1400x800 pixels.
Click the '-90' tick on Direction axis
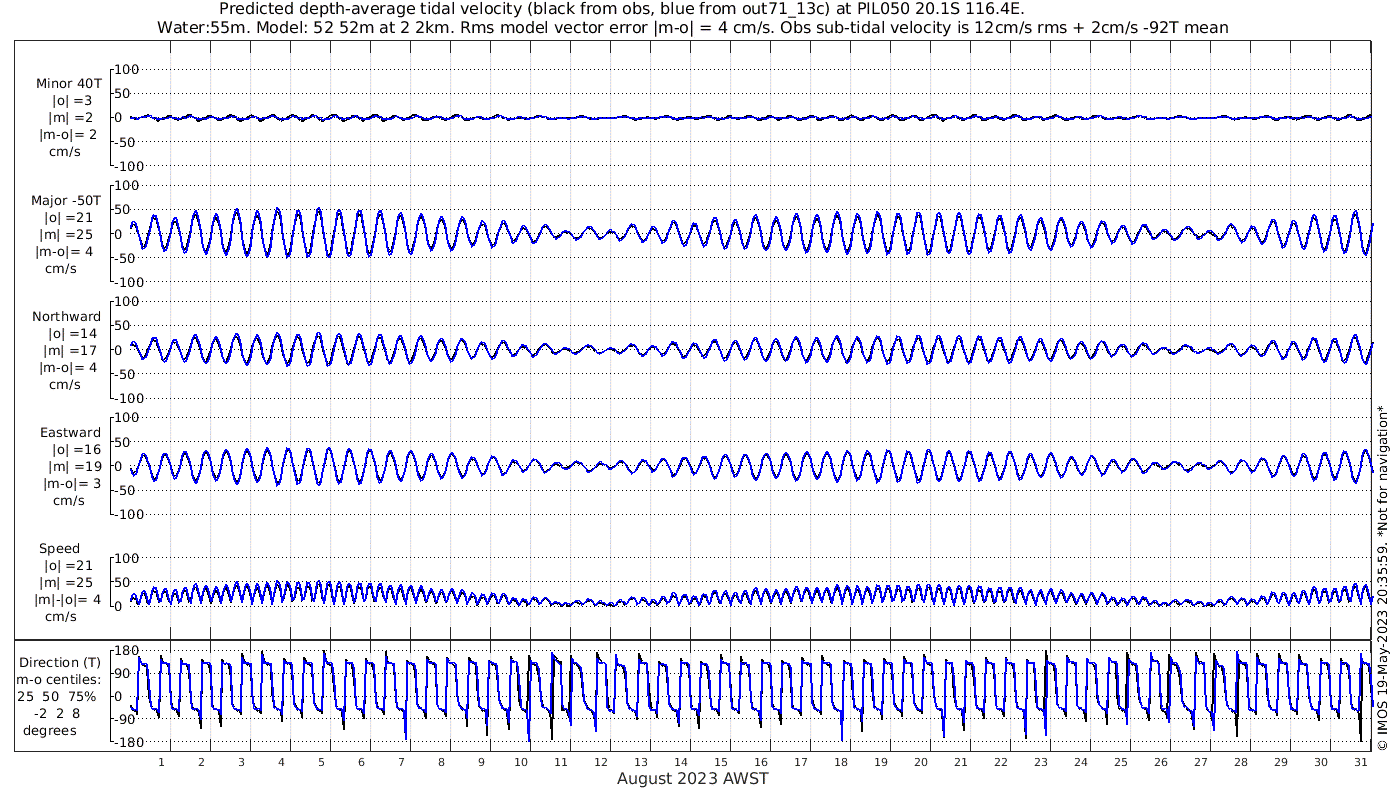tap(126, 719)
